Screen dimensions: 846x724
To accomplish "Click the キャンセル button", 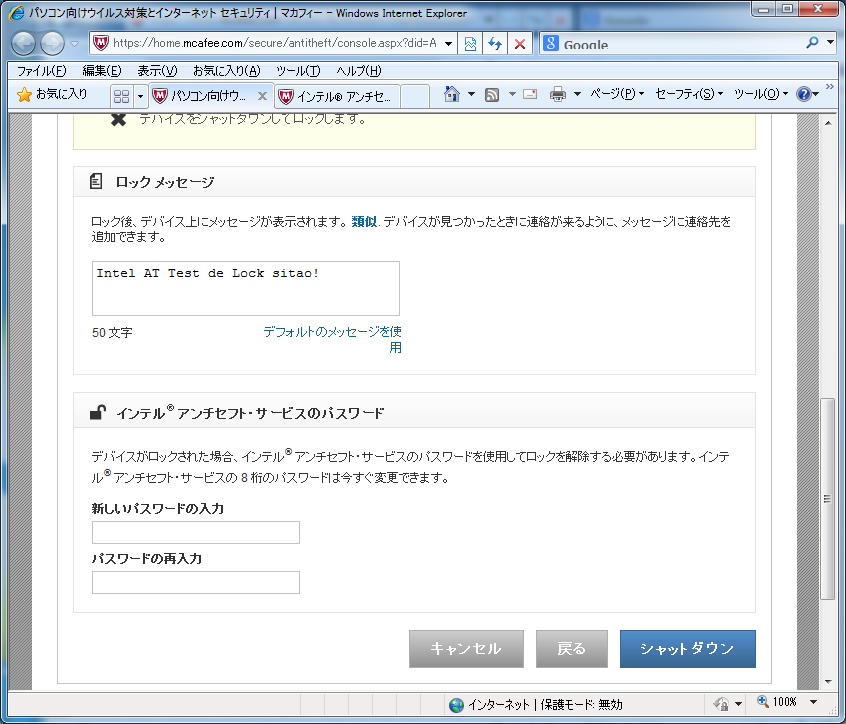I will pos(466,648).
